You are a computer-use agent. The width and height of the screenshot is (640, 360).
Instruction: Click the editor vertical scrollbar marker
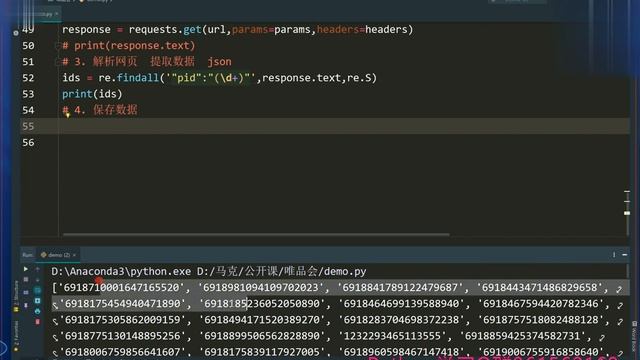pos(627,213)
